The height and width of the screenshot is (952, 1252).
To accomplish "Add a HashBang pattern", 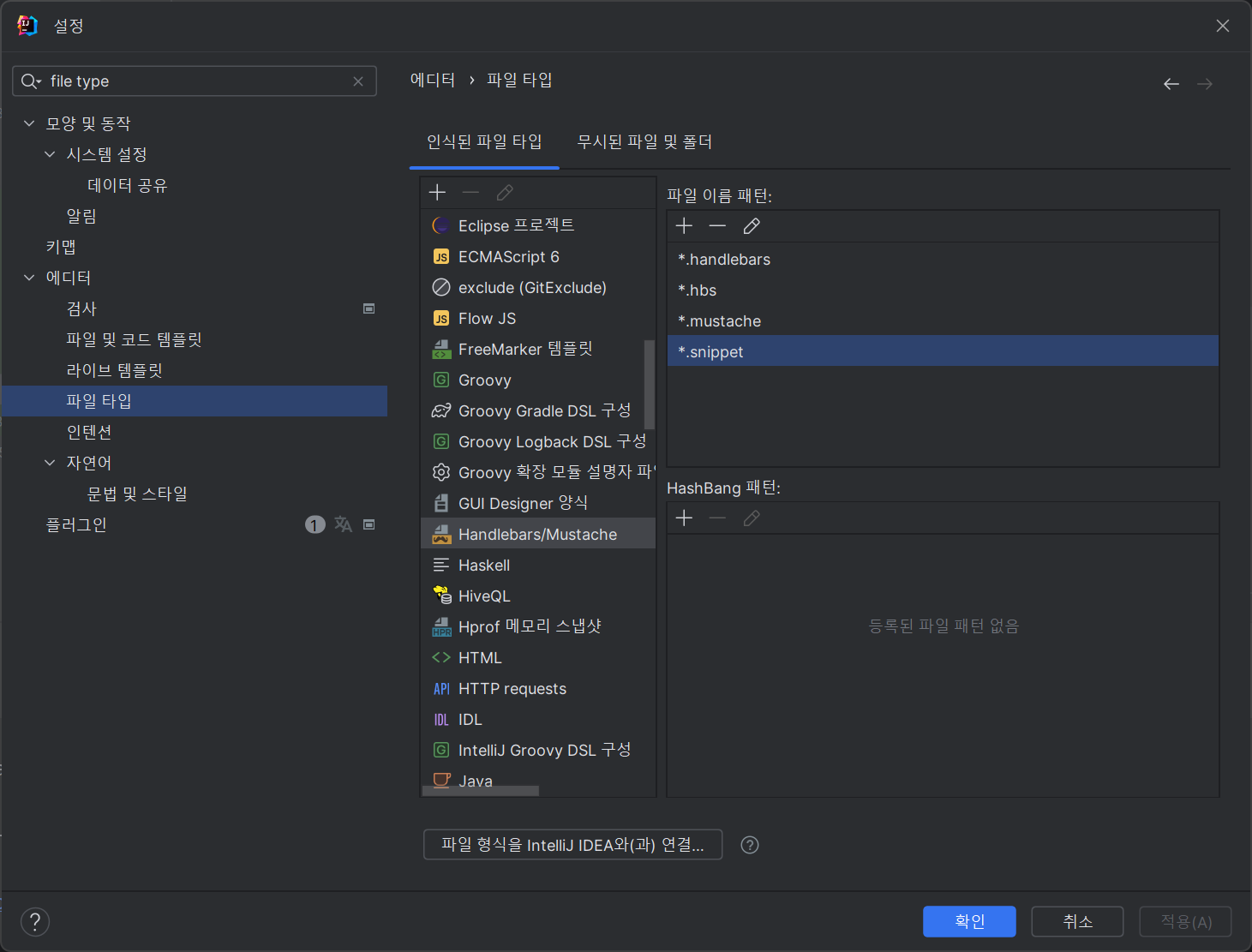I will (684, 518).
